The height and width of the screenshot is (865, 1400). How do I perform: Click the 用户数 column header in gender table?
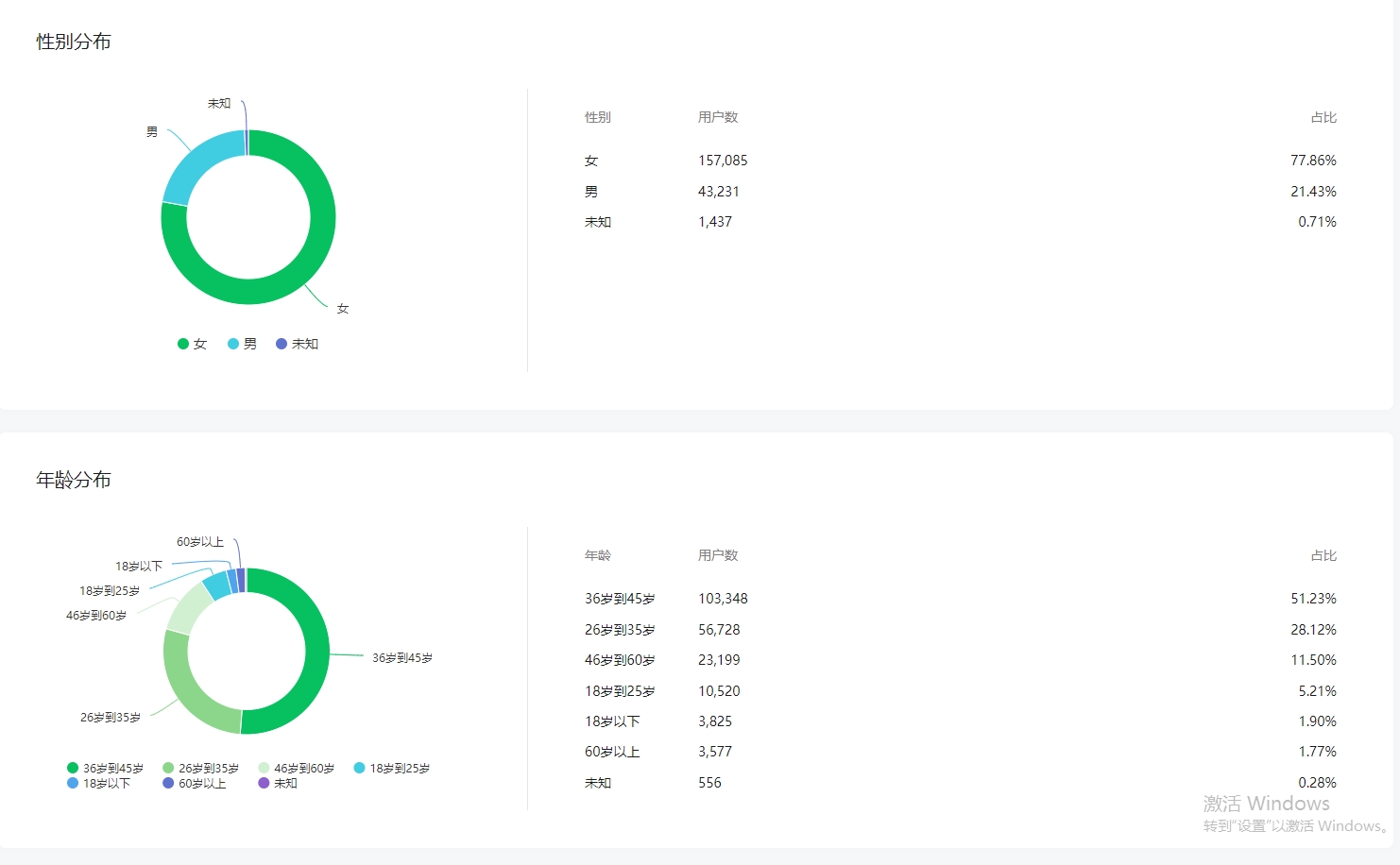pyautogui.click(x=718, y=117)
